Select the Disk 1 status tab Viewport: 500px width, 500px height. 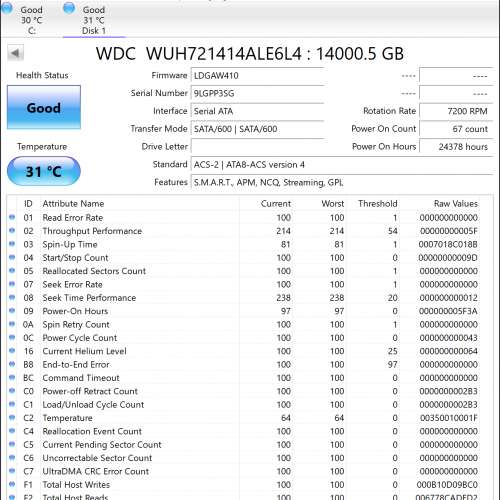click(x=94, y=19)
